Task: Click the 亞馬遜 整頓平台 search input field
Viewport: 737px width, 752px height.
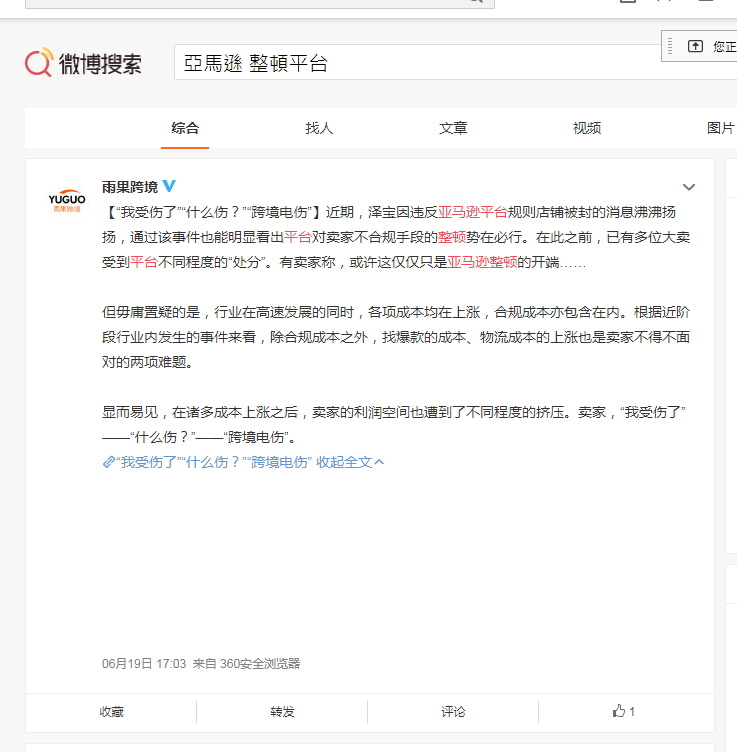Action: pyautogui.click(x=456, y=62)
